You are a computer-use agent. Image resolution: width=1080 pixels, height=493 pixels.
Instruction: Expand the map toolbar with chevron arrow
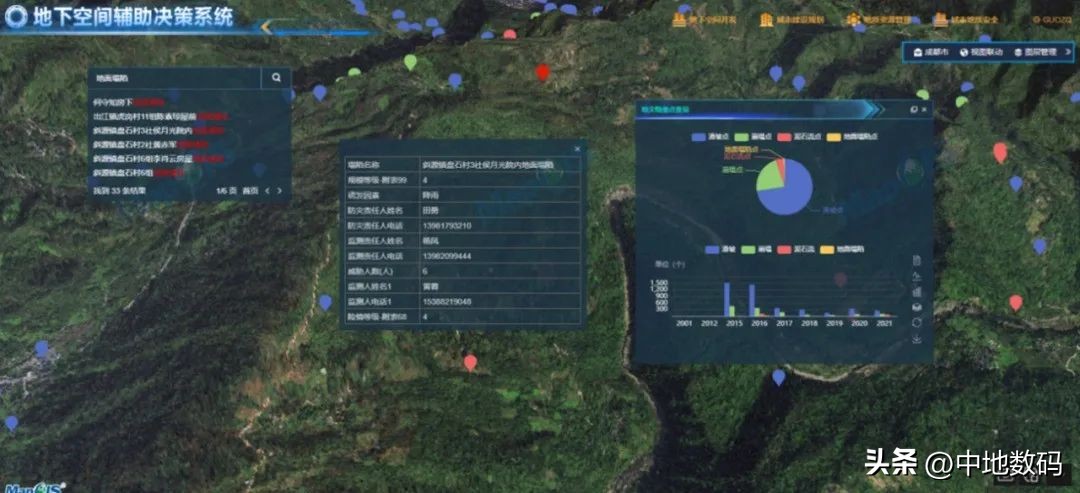(1068, 52)
